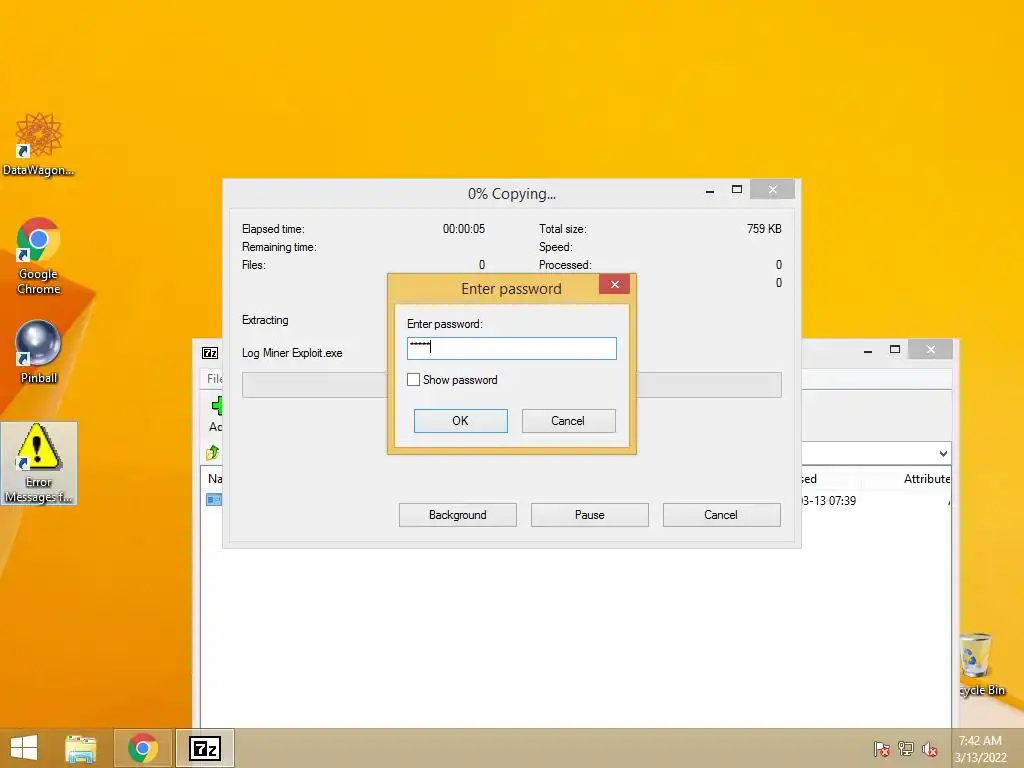This screenshot has width=1024, height=768.
Task: Open the File menu in 7-Zip
Action: coord(214,379)
